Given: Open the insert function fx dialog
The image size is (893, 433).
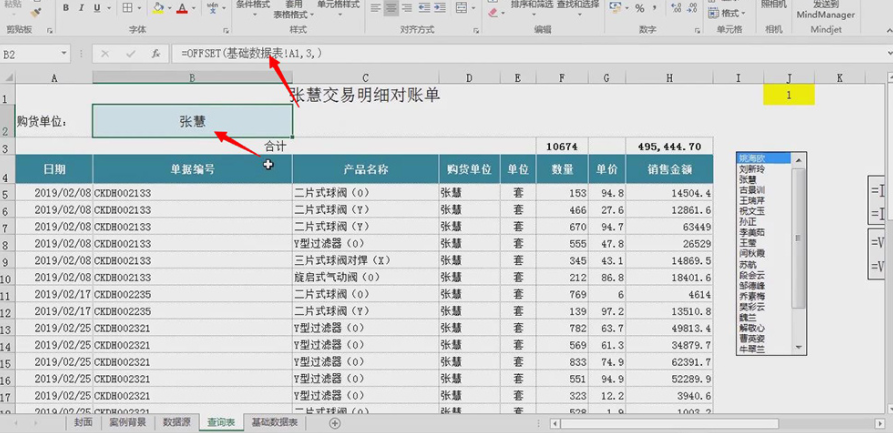Looking at the screenshot, I should tap(155, 54).
